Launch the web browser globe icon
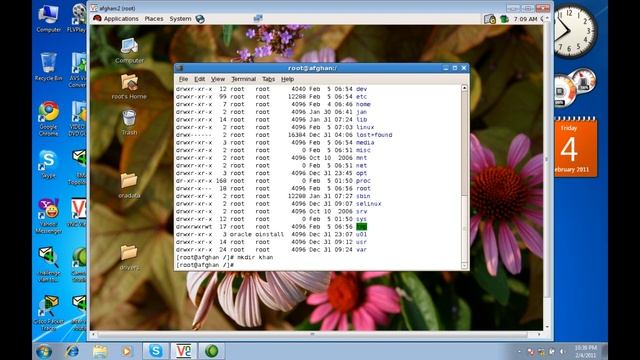This screenshot has height=360, width=640. click(x=200, y=19)
